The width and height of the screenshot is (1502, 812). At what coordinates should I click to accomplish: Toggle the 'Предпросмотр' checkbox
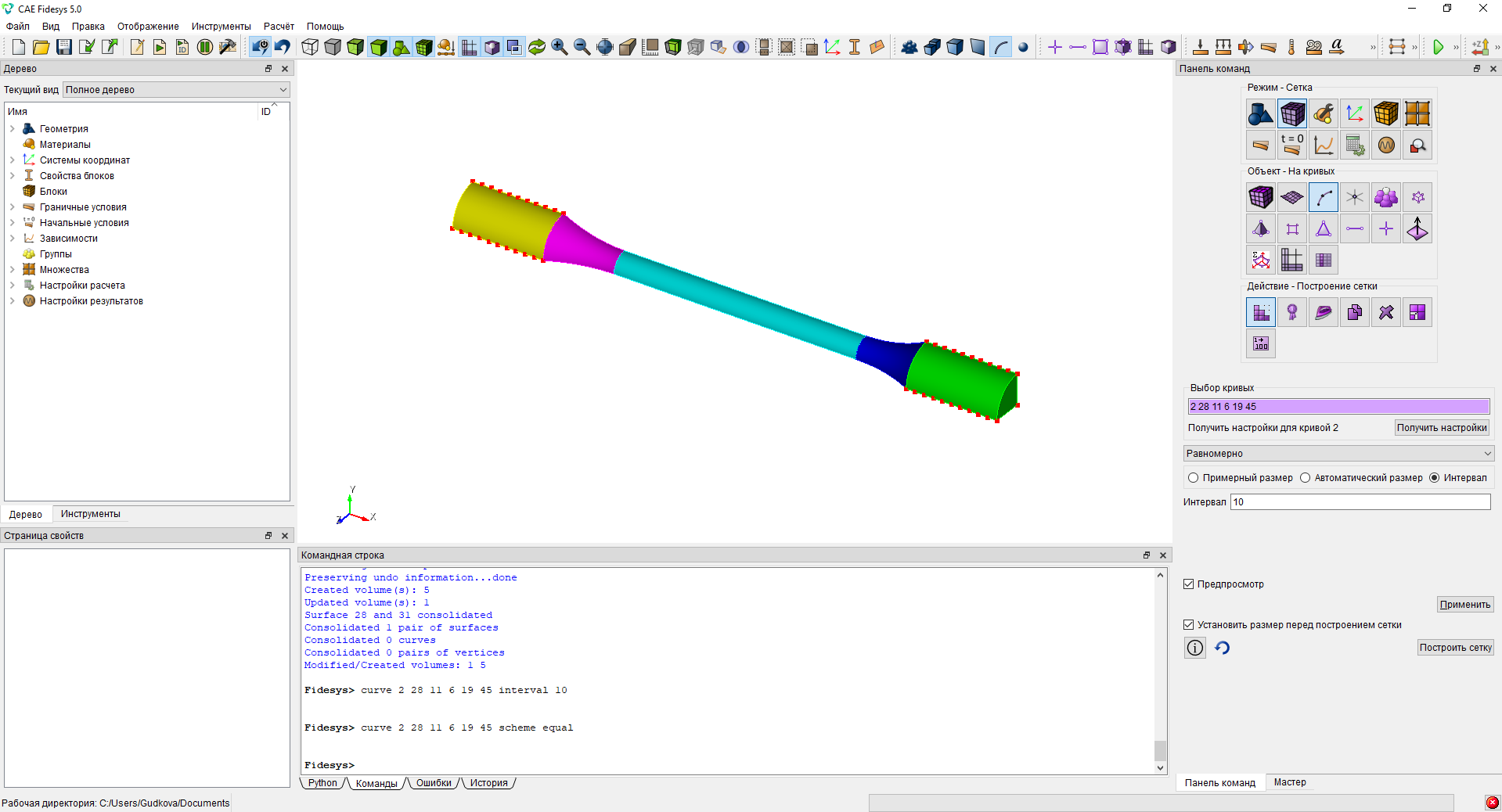coord(1189,584)
